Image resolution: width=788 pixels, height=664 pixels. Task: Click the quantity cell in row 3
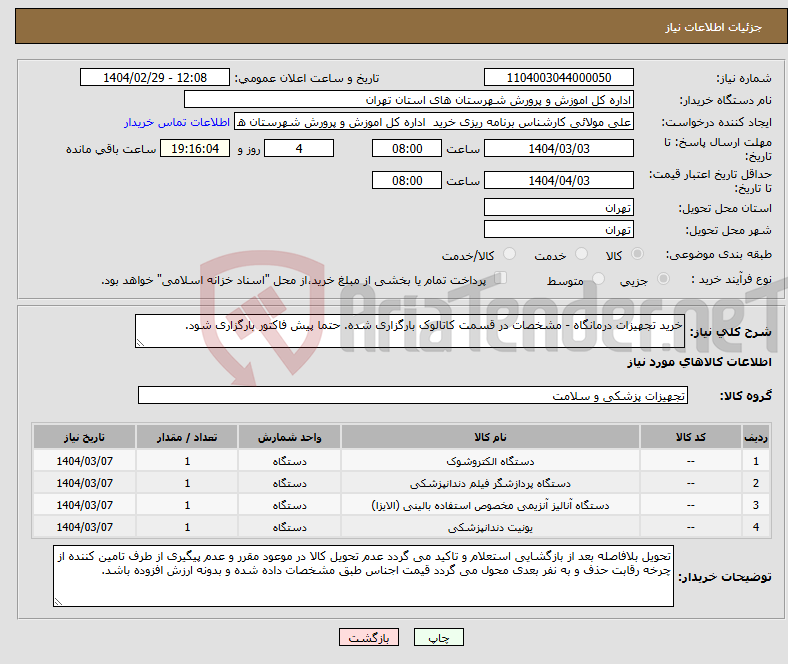187,505
